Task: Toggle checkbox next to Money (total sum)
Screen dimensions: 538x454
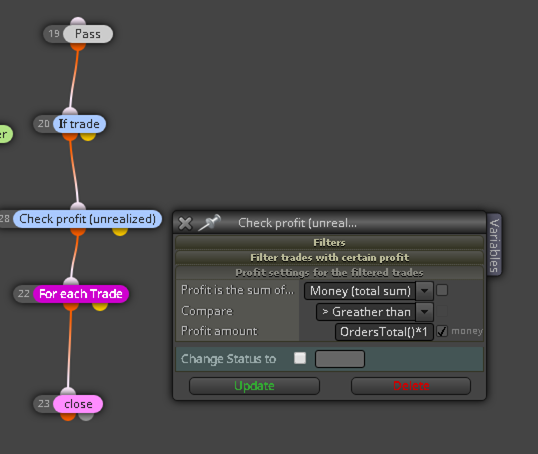Action: [x=442, y=290]
